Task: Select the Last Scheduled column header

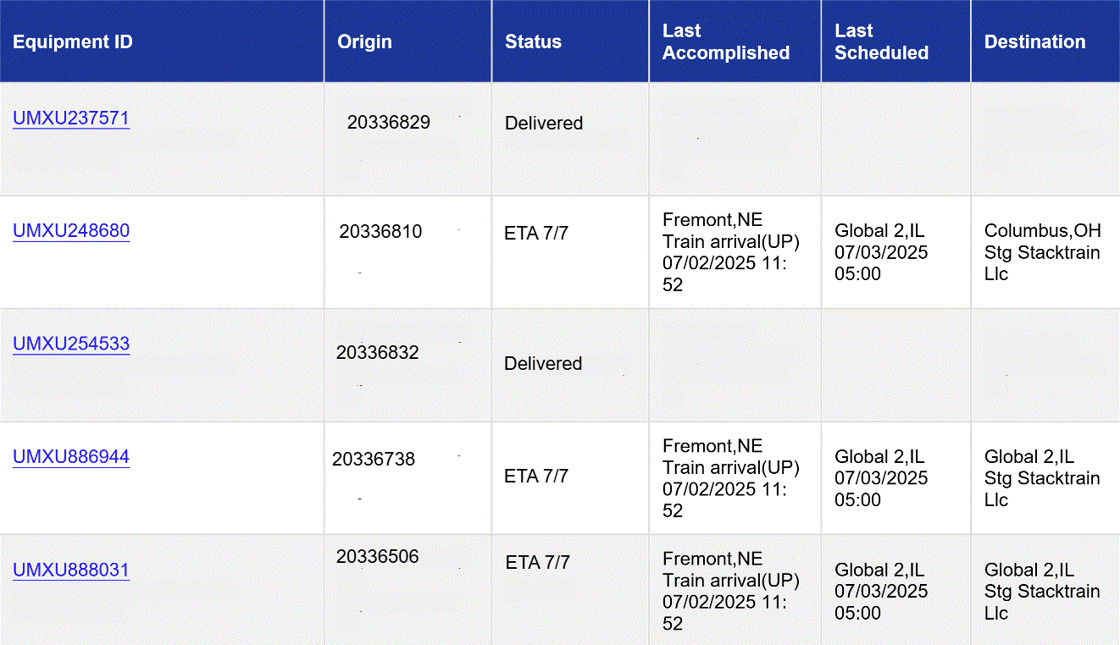Action: (x=881, y=41)
